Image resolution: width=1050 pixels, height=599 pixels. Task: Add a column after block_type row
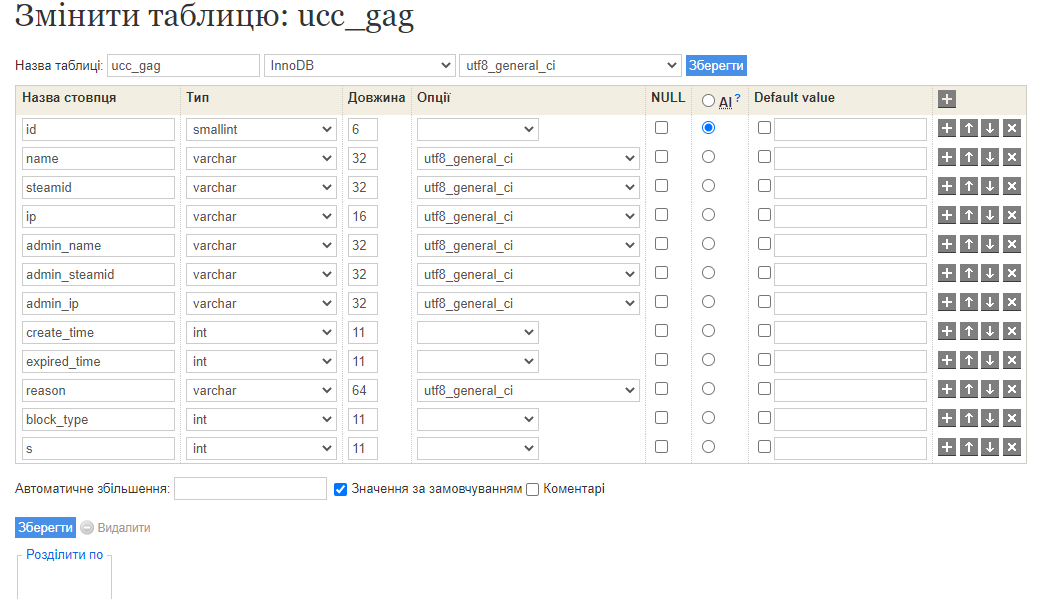[x=946, y=418]
